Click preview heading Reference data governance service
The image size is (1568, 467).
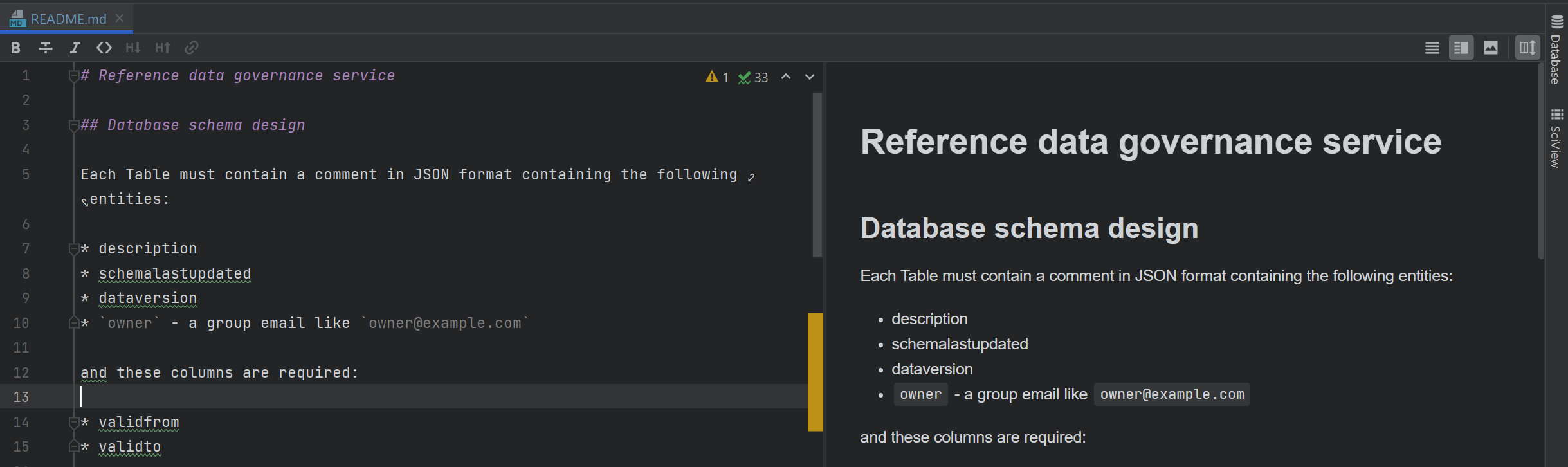pyautogui.click(x=1151, y=142)
